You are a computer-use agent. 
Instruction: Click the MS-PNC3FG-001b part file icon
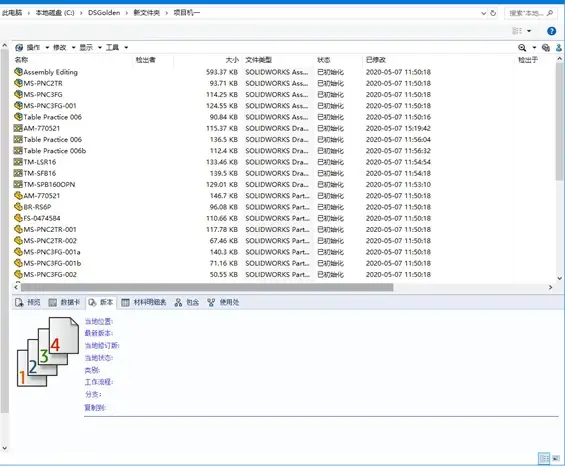pos(18,263)
